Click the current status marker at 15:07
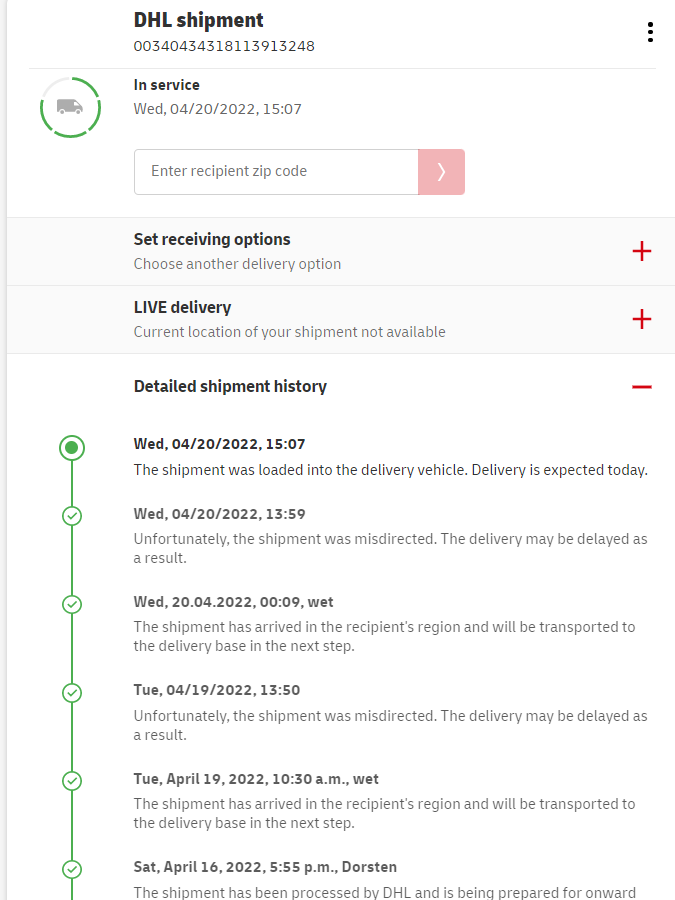 [71, 448]
